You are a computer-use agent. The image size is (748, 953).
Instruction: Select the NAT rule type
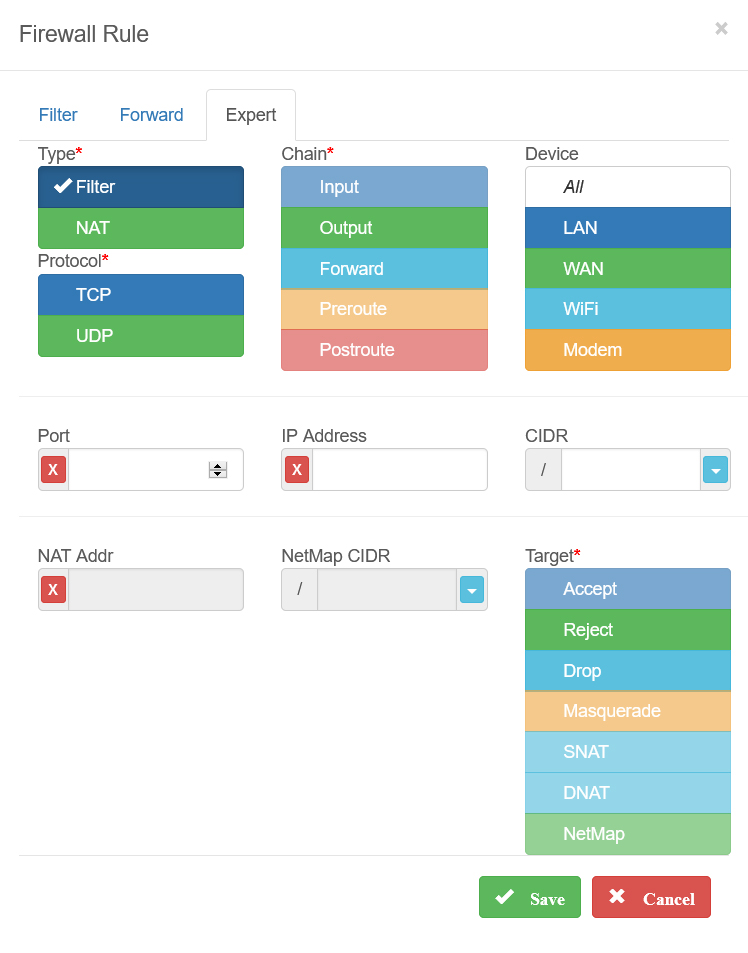[141, 228]
